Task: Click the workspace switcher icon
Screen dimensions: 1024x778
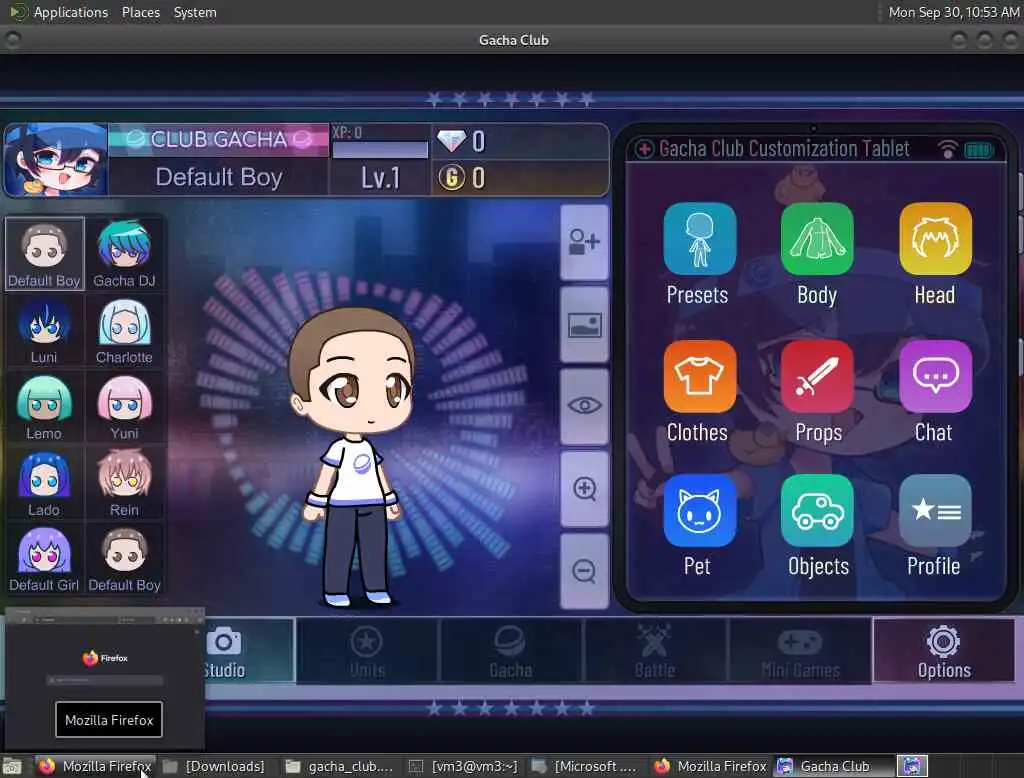Action: (912, 766)
